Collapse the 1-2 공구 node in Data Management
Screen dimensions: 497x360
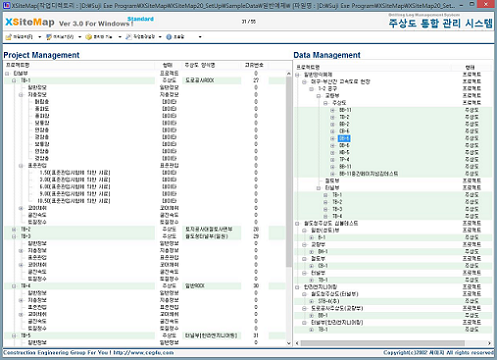(311, 89)
